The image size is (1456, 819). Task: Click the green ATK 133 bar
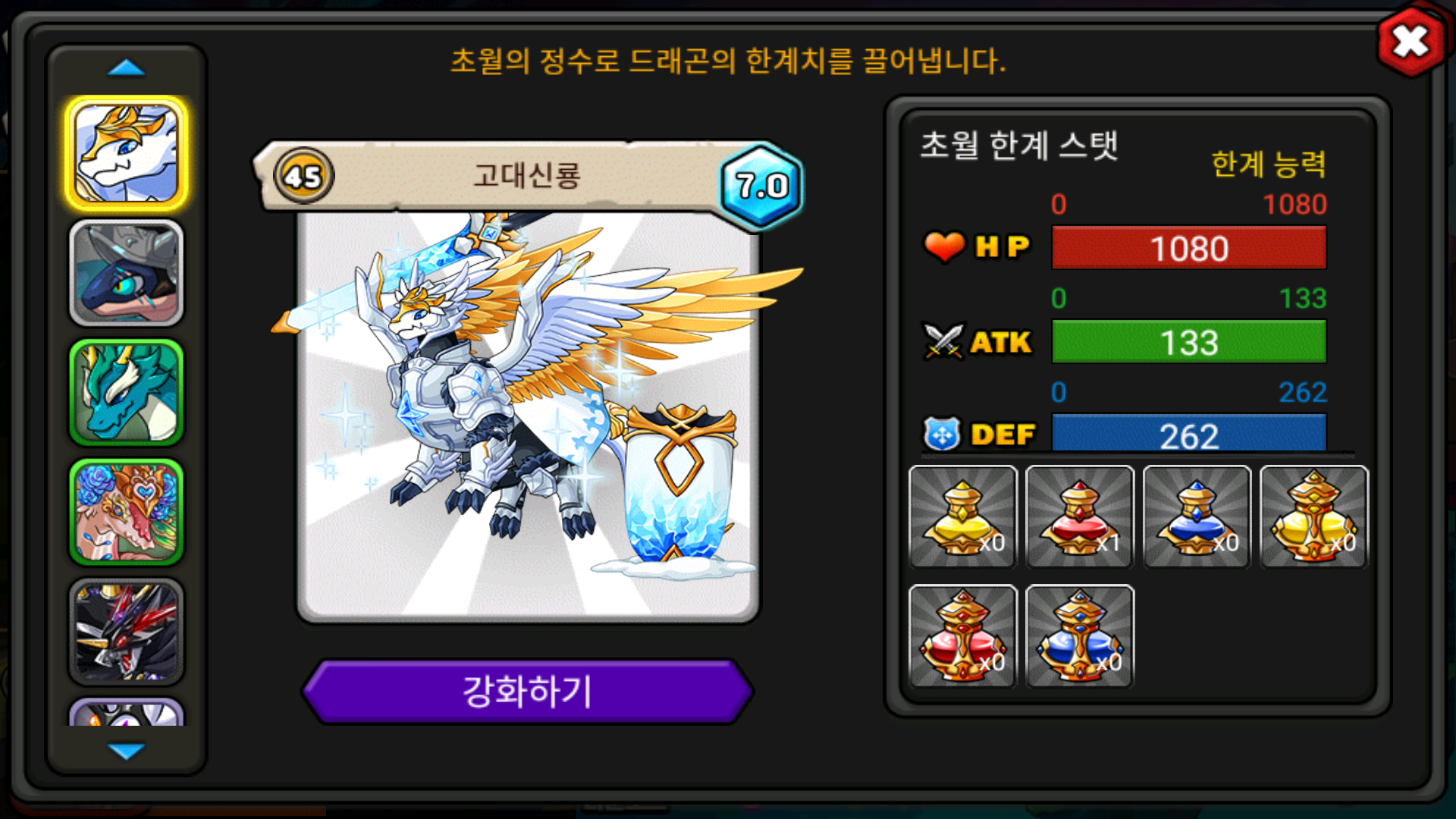coord(1189,341)
